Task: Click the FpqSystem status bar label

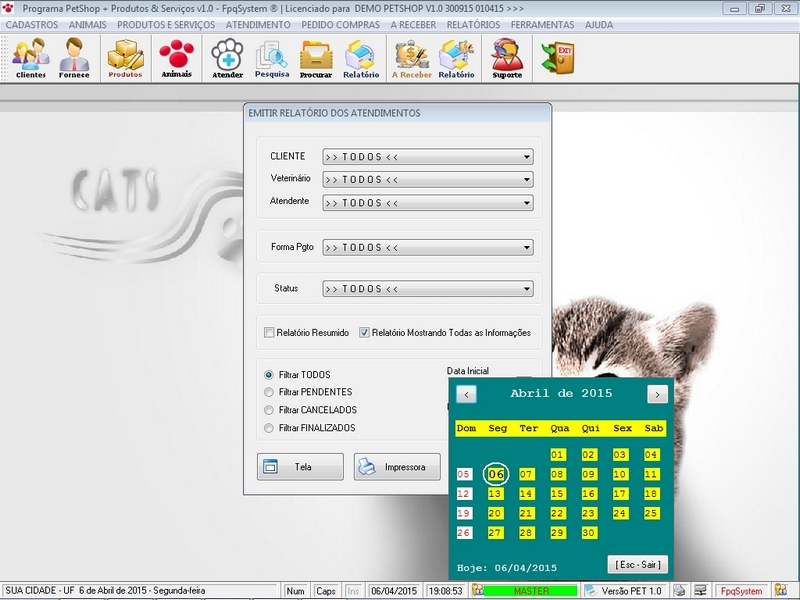Action: pyautogui.click(x=741, y=591)
